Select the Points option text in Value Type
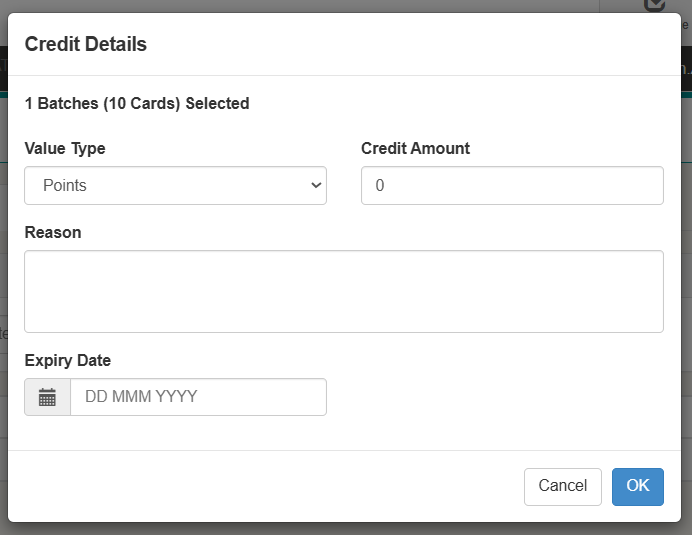692x535 pixels. click(x=65, y=185)
